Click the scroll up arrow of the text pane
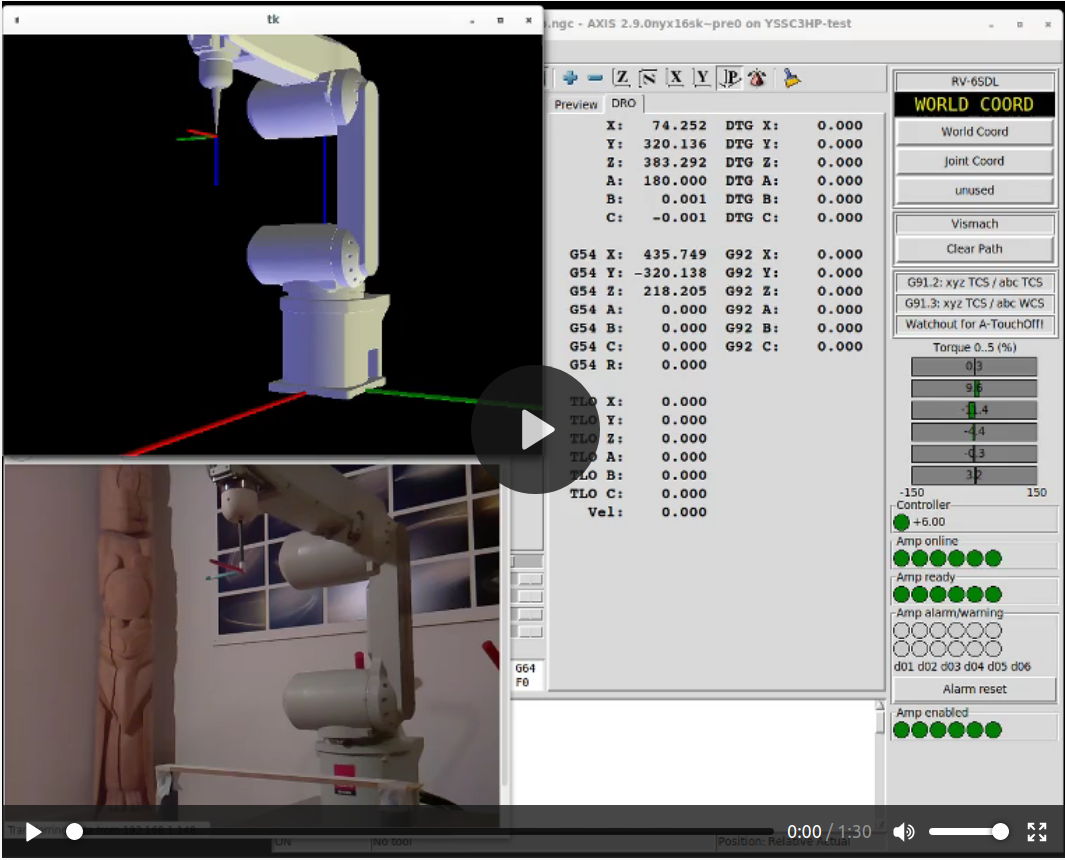Image resolution: width=1065 pixels, height=860 pixels. 880,706
